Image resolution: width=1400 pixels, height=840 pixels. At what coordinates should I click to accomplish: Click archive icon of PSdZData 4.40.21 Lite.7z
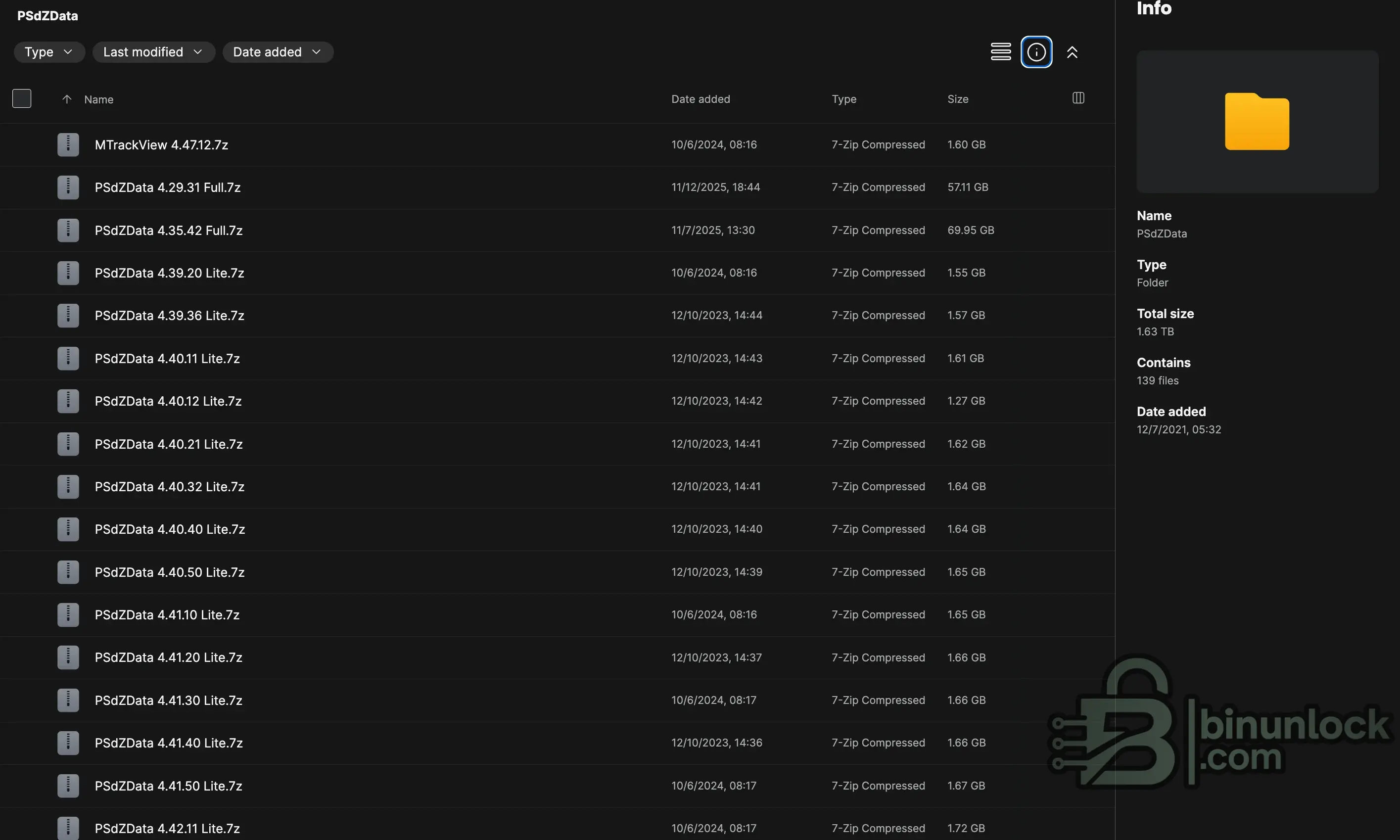68,444
